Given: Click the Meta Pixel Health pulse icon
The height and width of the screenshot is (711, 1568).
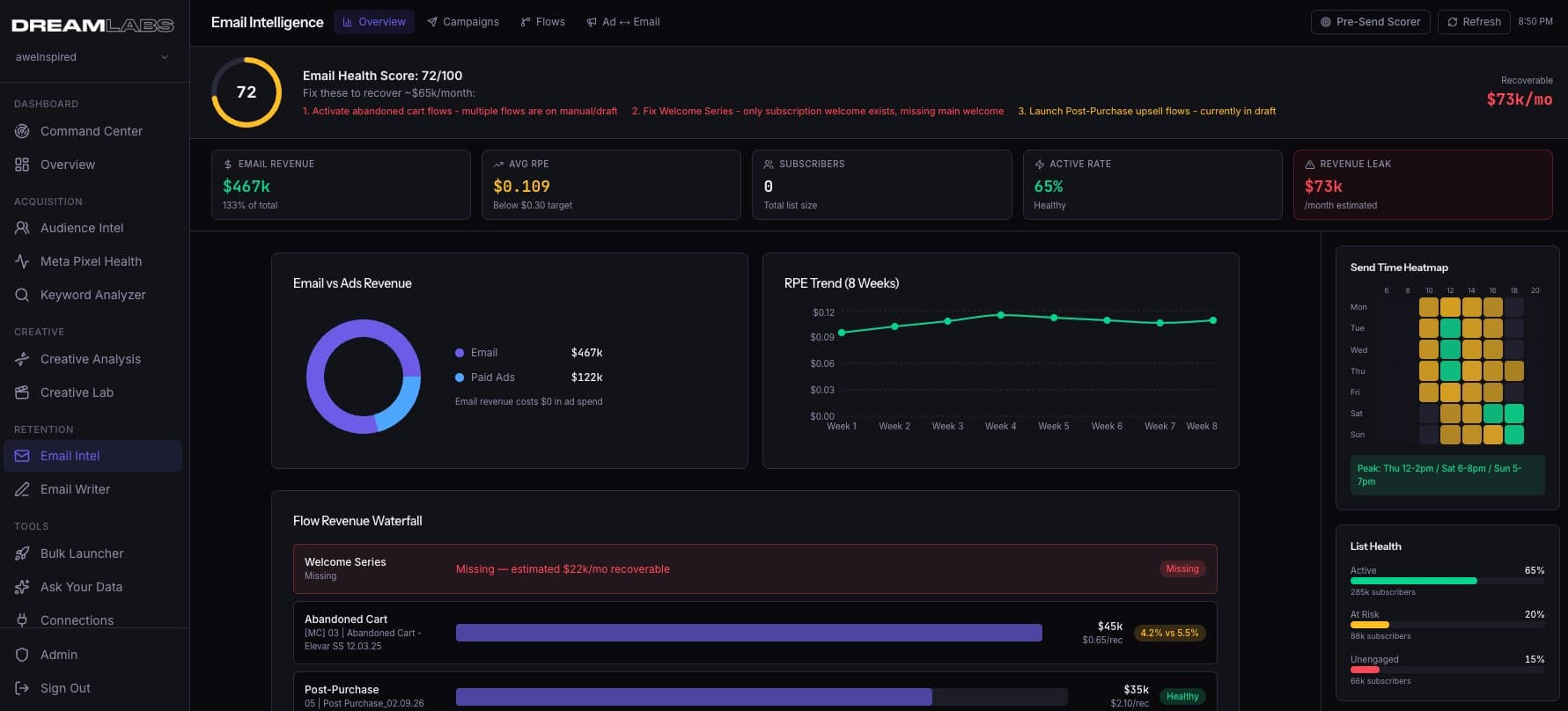Looking at the screenshot, I should pyautogui.click(x=22, y=261).
